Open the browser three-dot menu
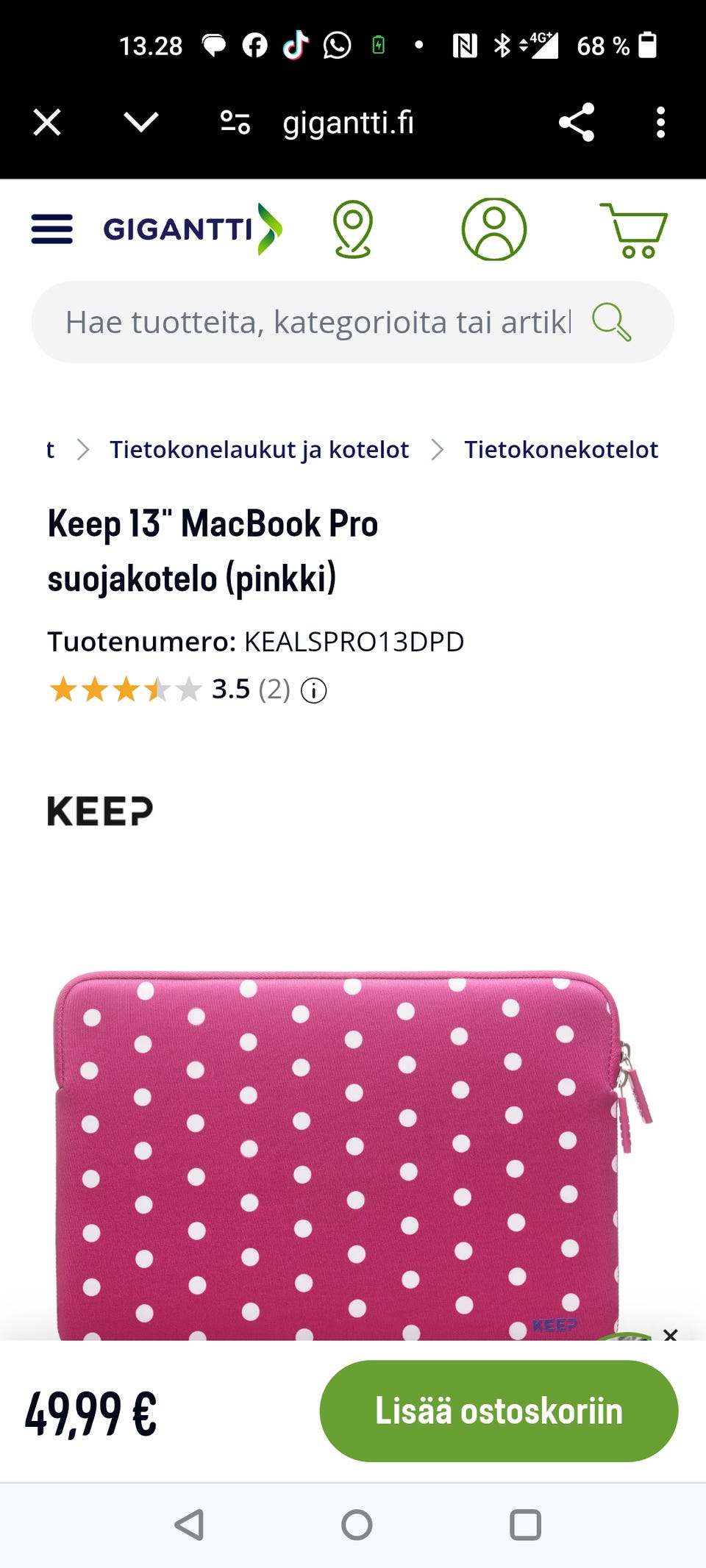Screen dimensions: 706x1568 point(660,122)
